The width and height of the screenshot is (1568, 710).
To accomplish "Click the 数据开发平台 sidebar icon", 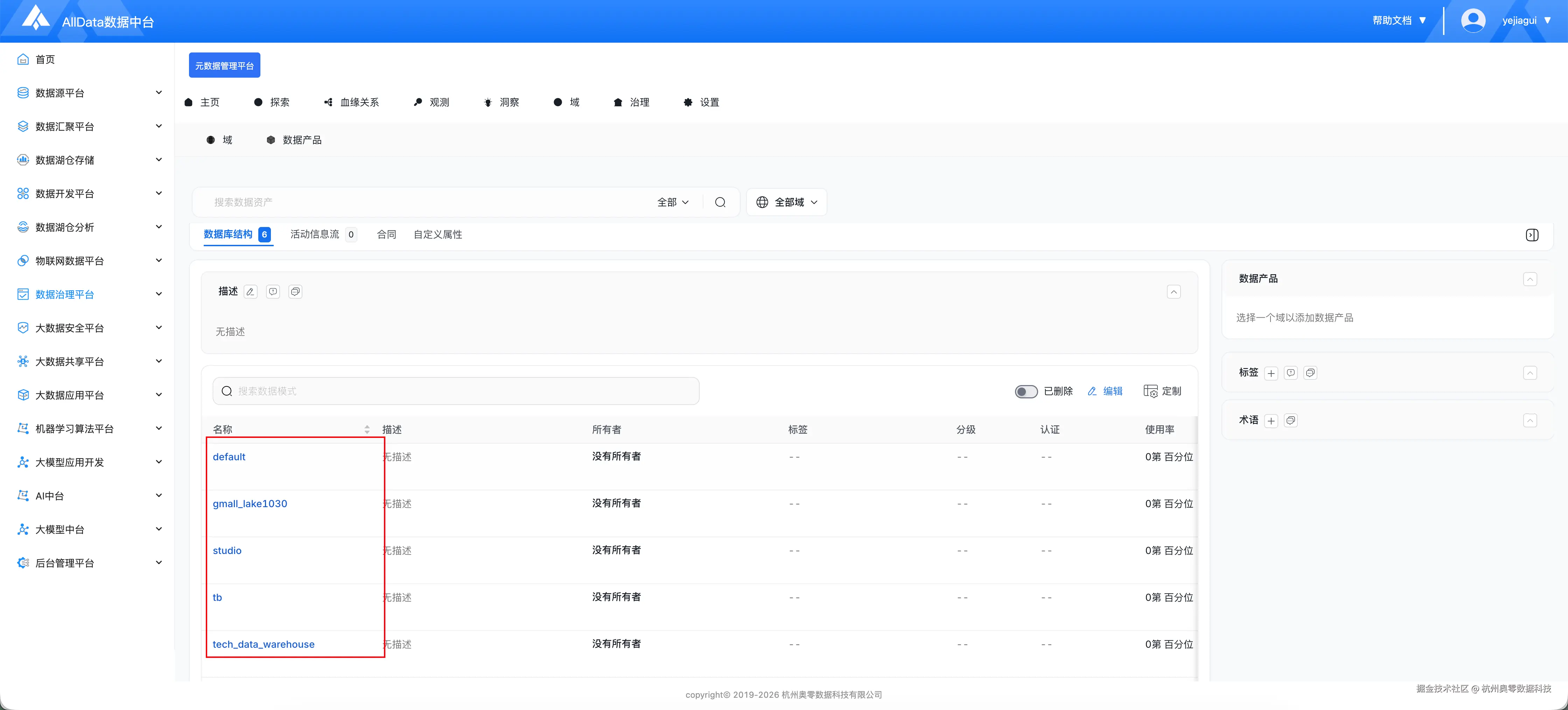I will tap(23, 193).
